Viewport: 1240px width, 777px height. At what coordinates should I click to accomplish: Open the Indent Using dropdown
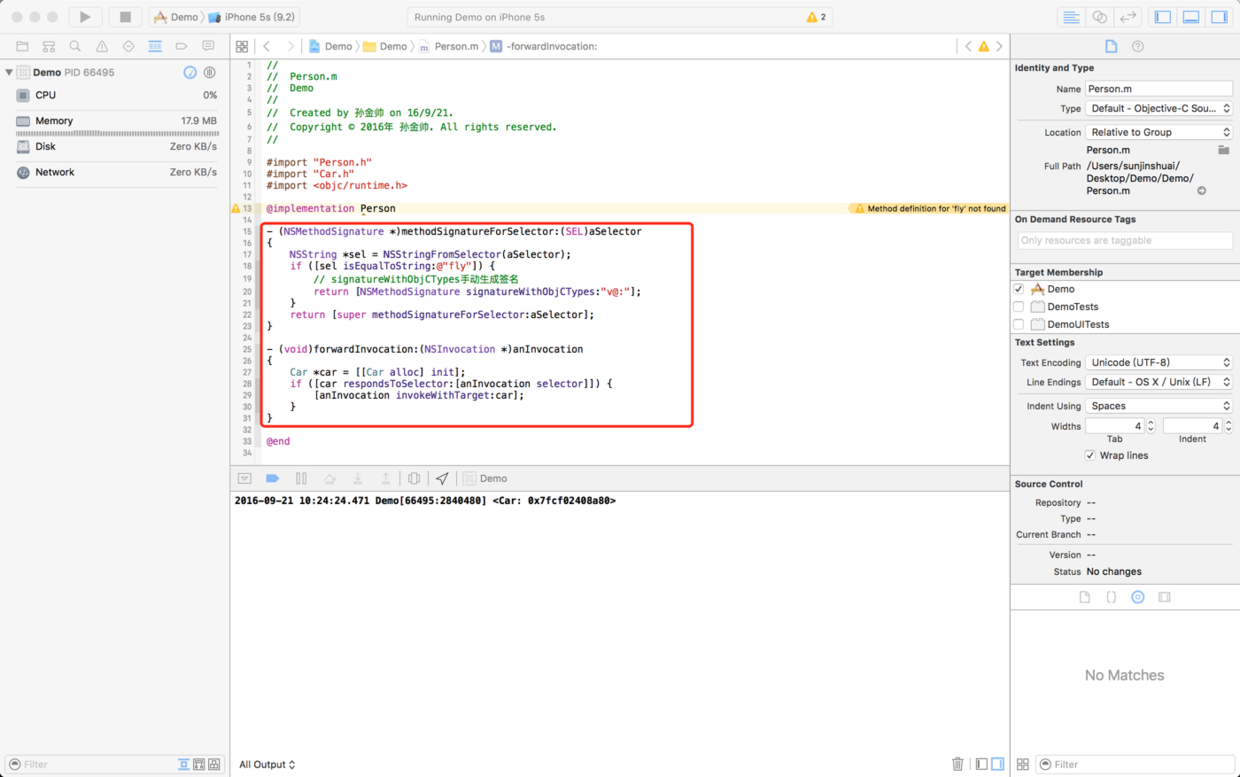(x=1159, y=406)
